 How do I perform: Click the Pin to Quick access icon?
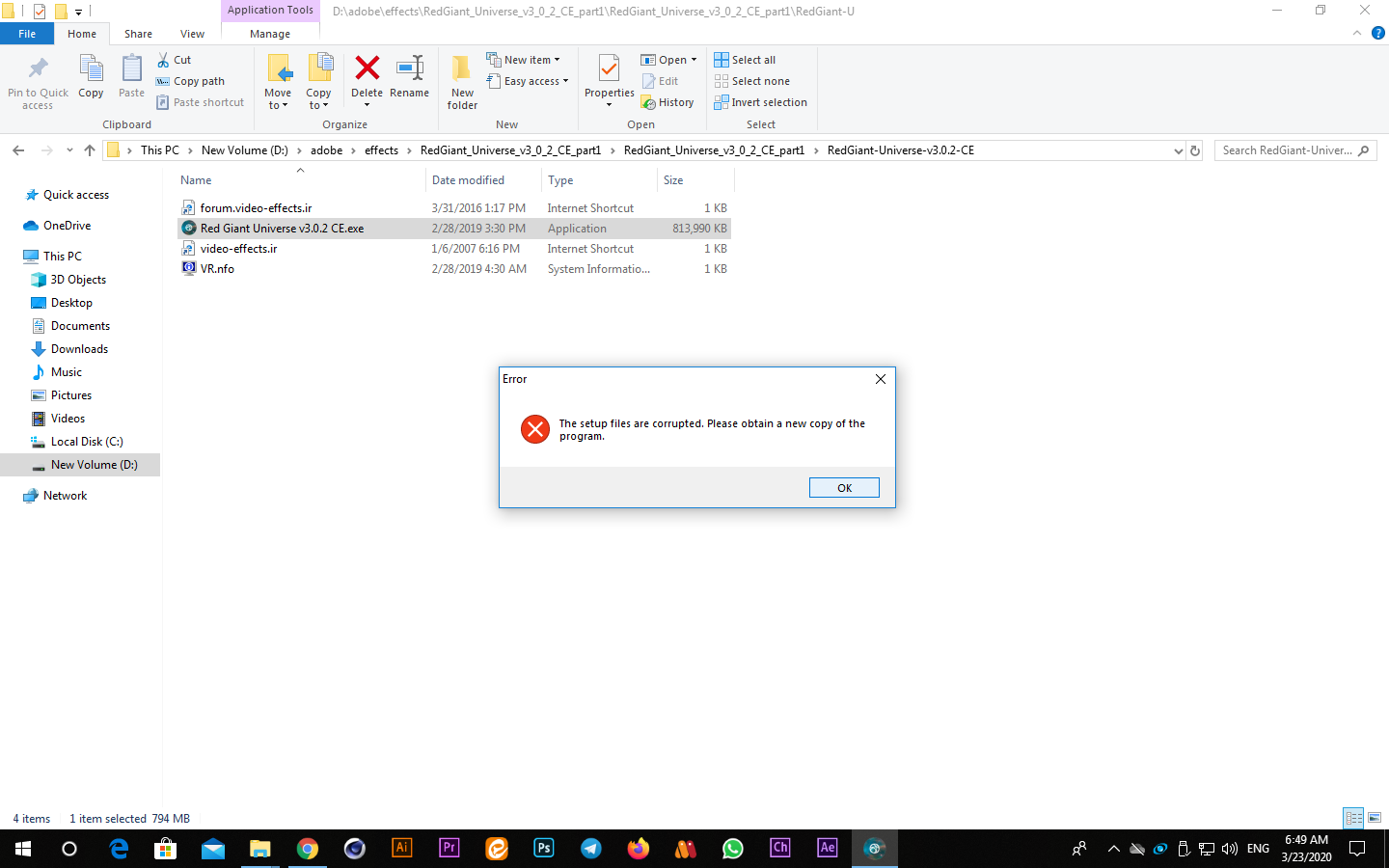[x=38, y=68]
